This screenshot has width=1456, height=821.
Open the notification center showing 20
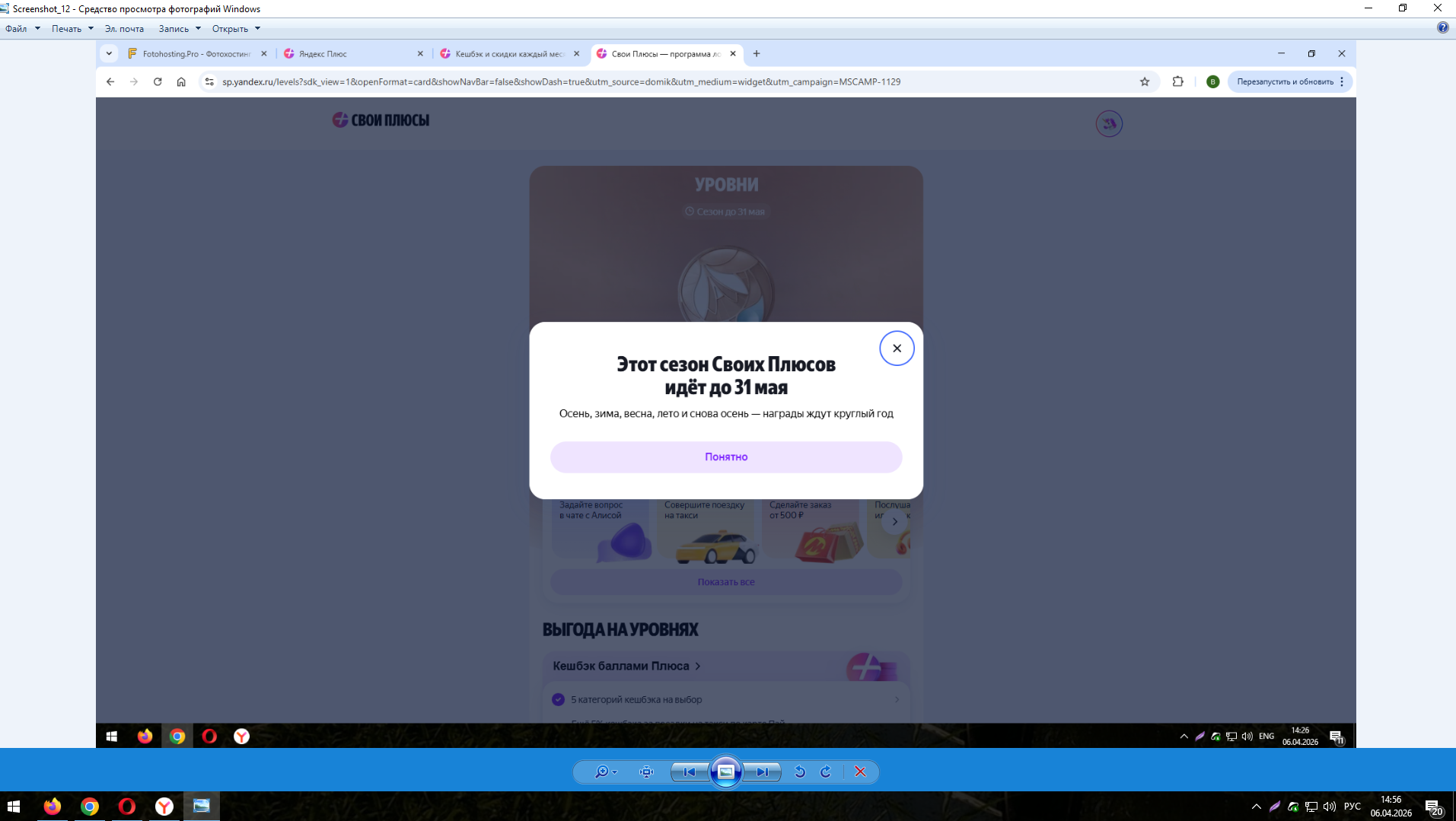[1433, 807]
